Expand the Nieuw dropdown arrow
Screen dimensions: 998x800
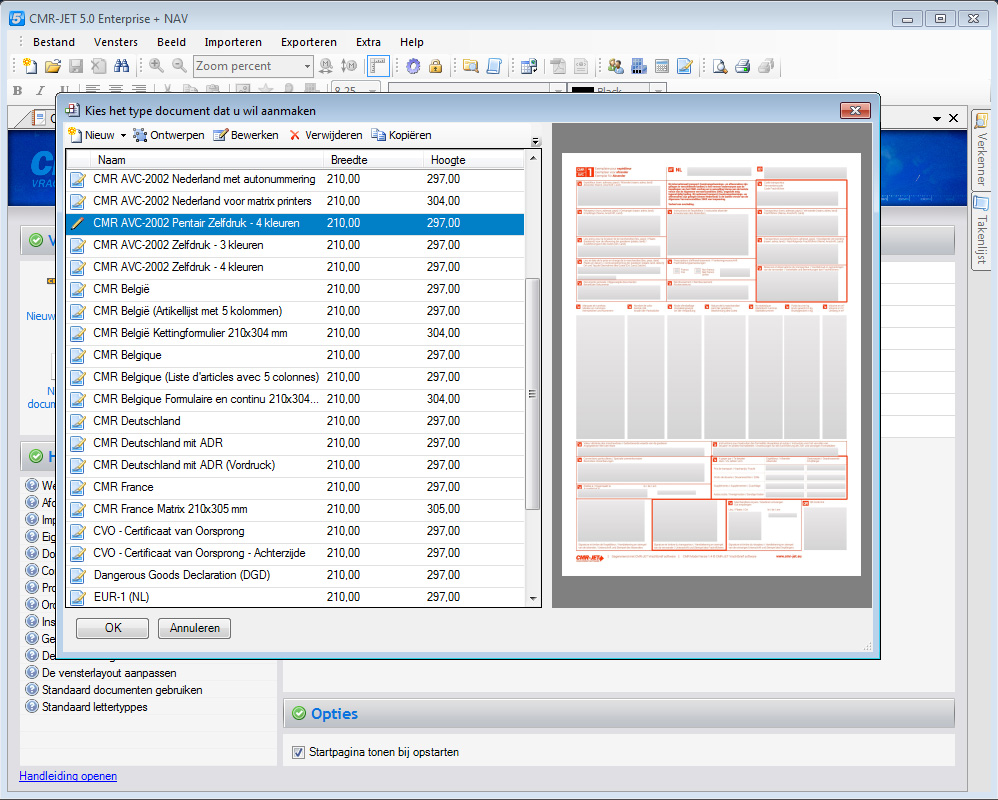(123, 136)
